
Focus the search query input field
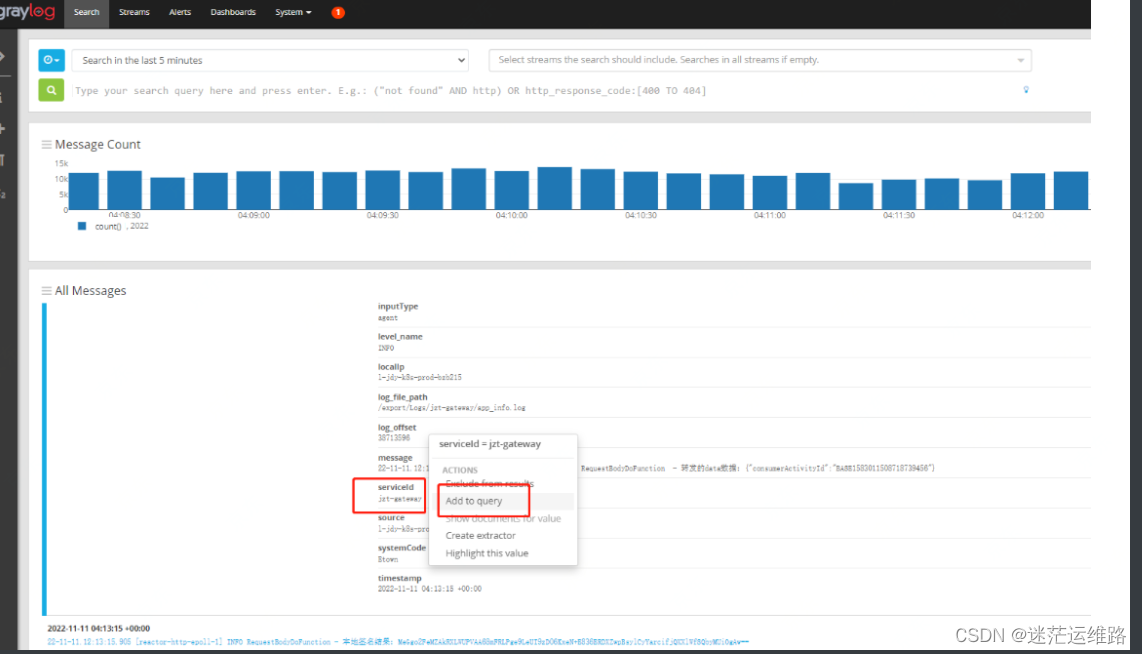click(x=543, y=91)
